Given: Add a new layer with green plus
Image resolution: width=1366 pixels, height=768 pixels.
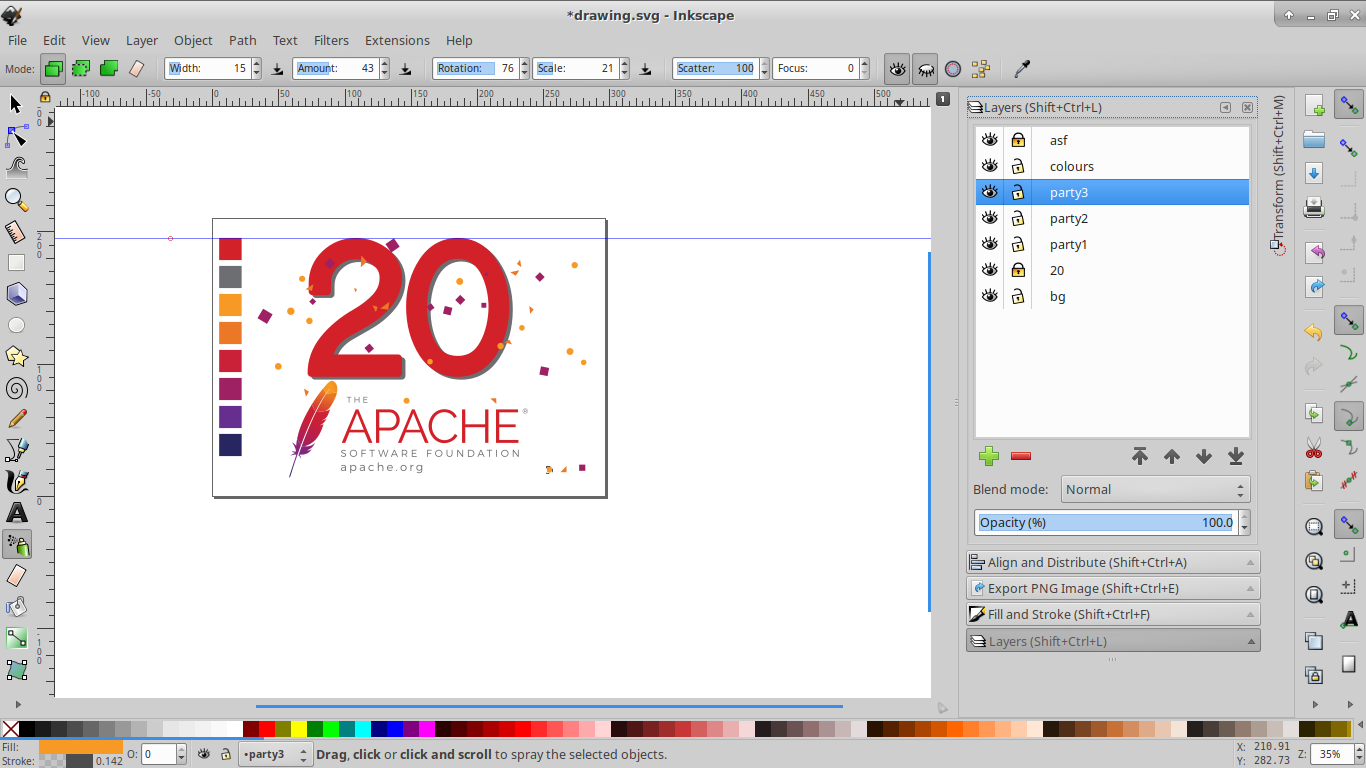Looking at the screenshot, I should point(989,456).
